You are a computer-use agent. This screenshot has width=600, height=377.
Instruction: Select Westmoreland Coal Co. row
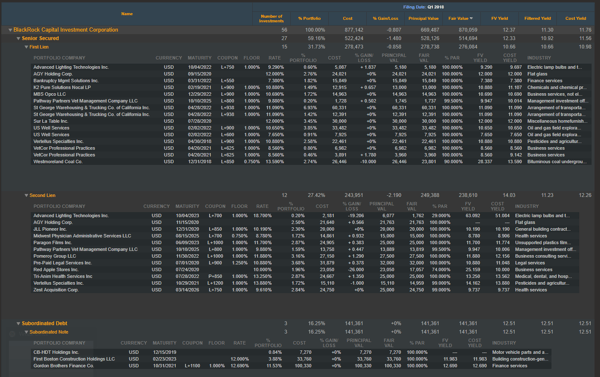tap(311, 162)
